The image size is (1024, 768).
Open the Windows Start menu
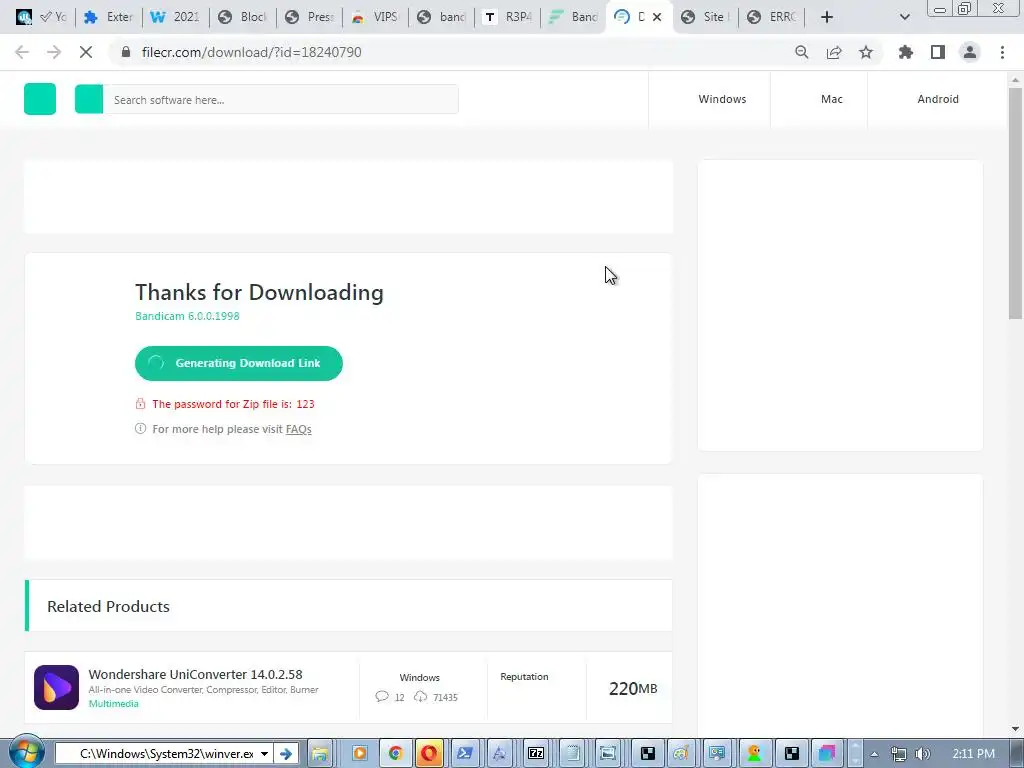(x=26, y=753)
